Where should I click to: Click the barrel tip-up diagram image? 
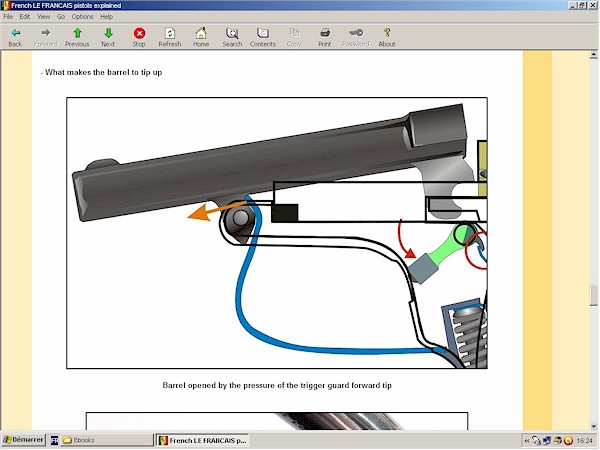coord(277,233)
